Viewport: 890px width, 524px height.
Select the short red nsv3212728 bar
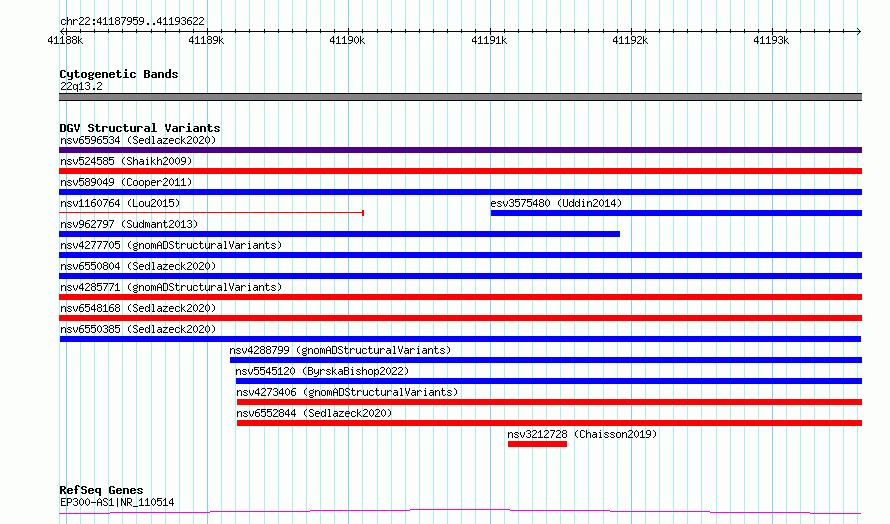click(538, 444)
